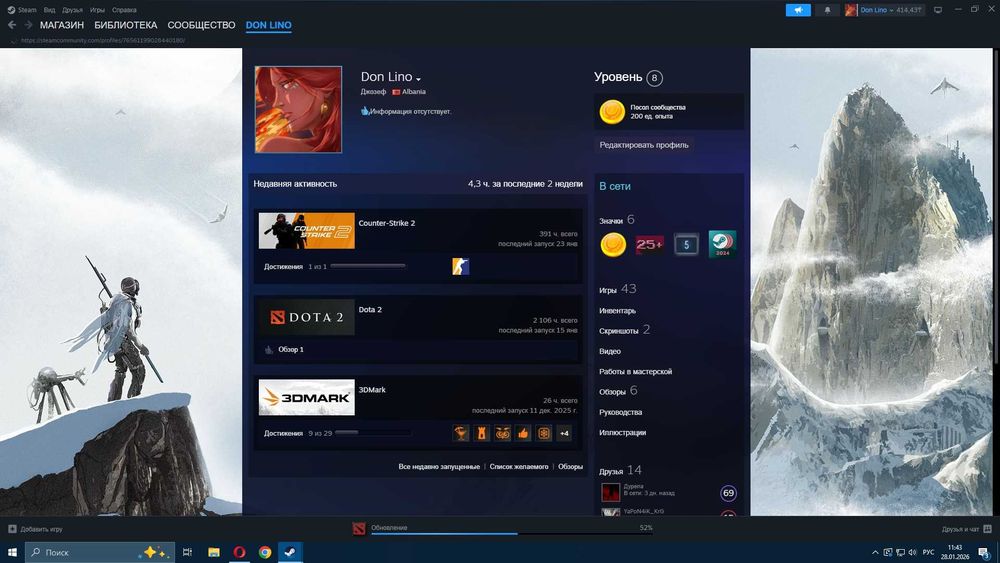Open the 3DMark game banner

[x=307, y=397]
